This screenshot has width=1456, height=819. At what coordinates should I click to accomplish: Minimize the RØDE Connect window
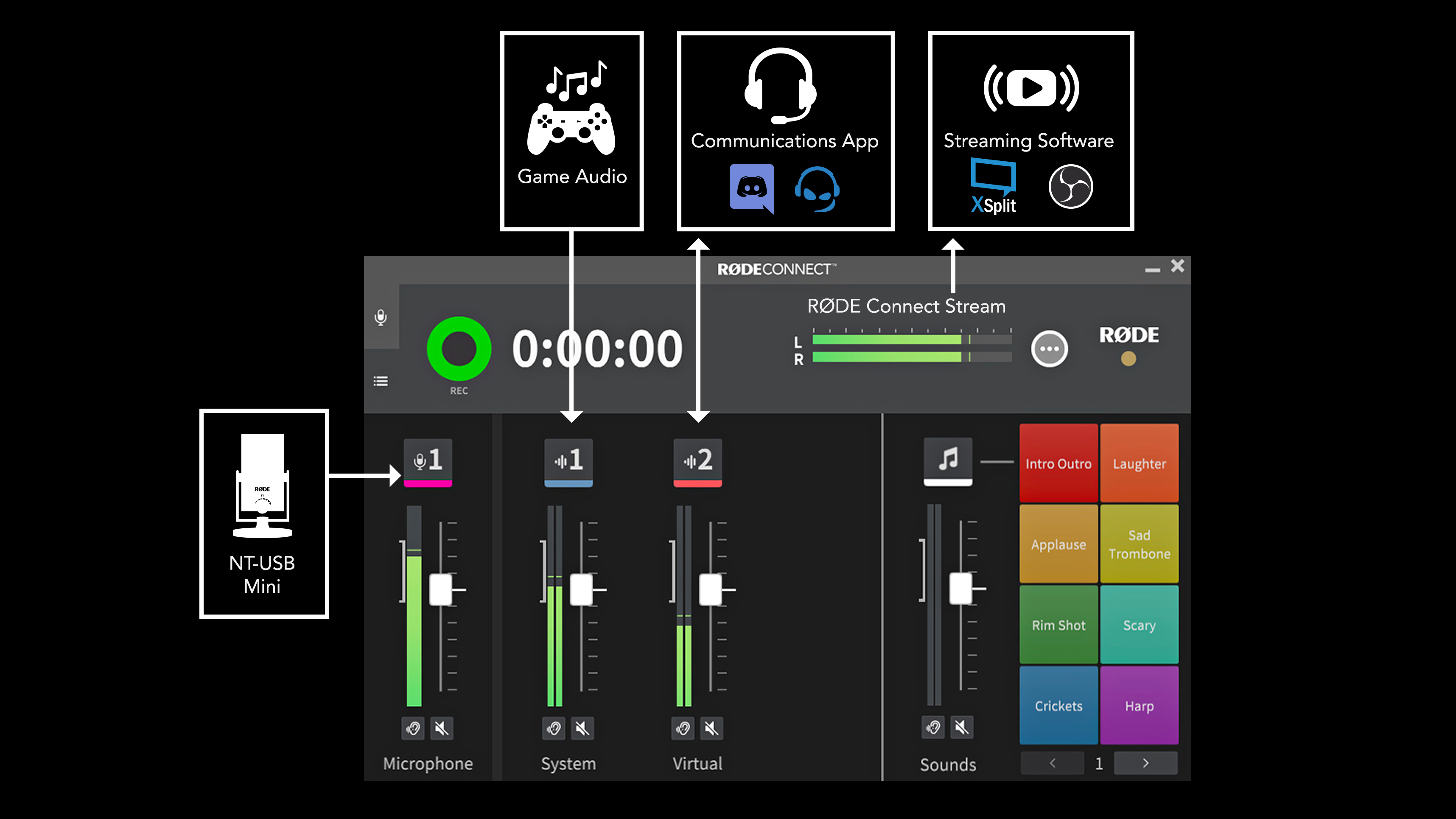[1152, 270]
